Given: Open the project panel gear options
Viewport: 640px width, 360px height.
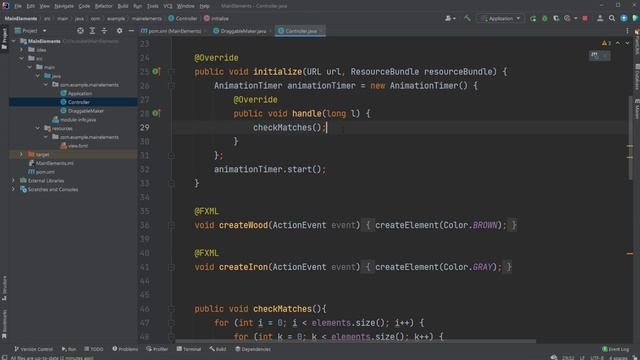Looking at the screenshot, I should coord(119,31).
